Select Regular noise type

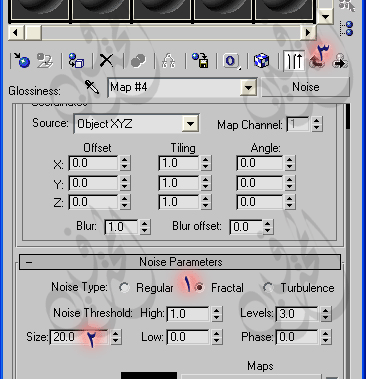[x=124, y=287]
